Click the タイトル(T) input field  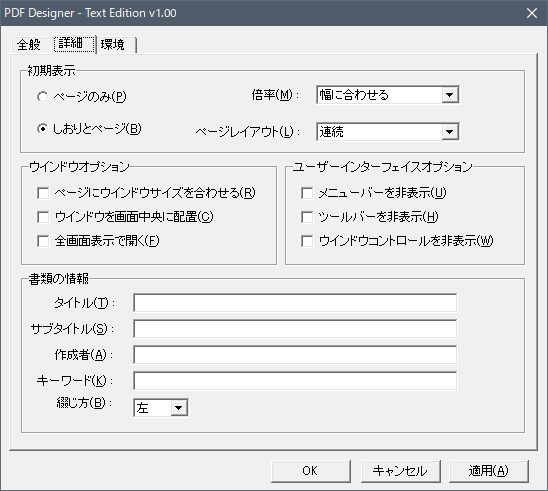click(295, 303)
